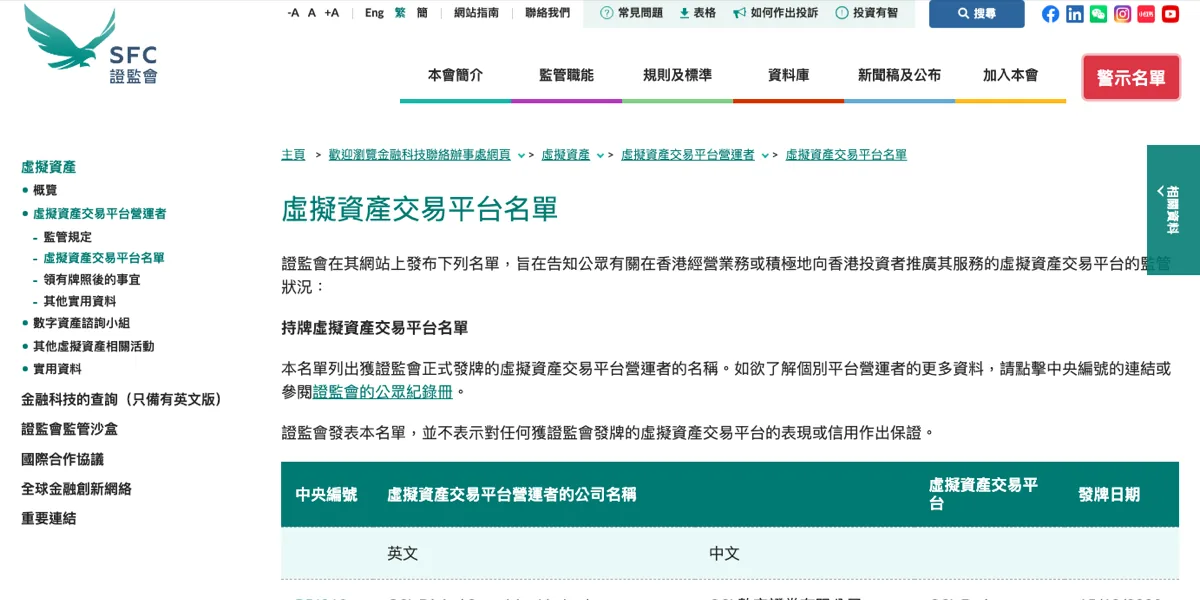Open 常見問題 FAQ link
The width and height of the screenshot is (1200, 600).
631,13
